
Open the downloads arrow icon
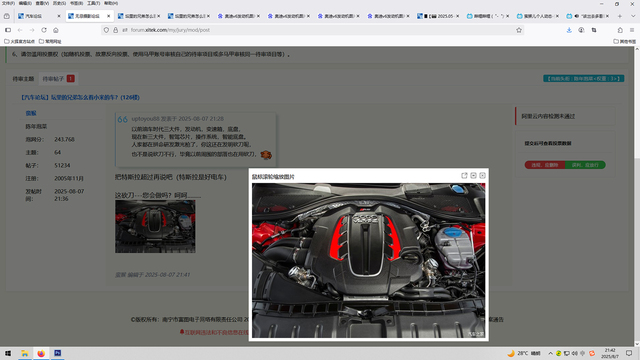click(569, 30)
